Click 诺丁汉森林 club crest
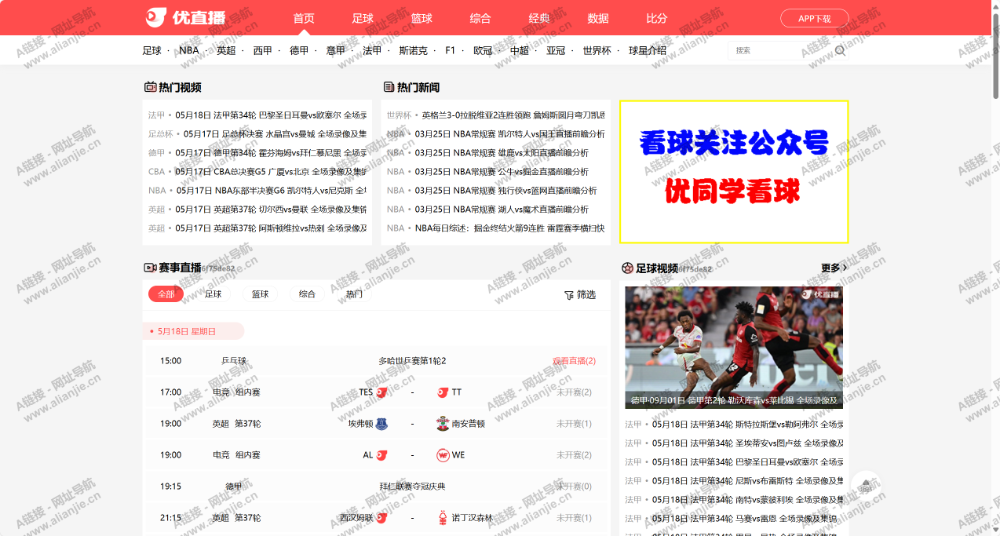The width and height of the screenshot is (1000, 536). click(443, 517)
